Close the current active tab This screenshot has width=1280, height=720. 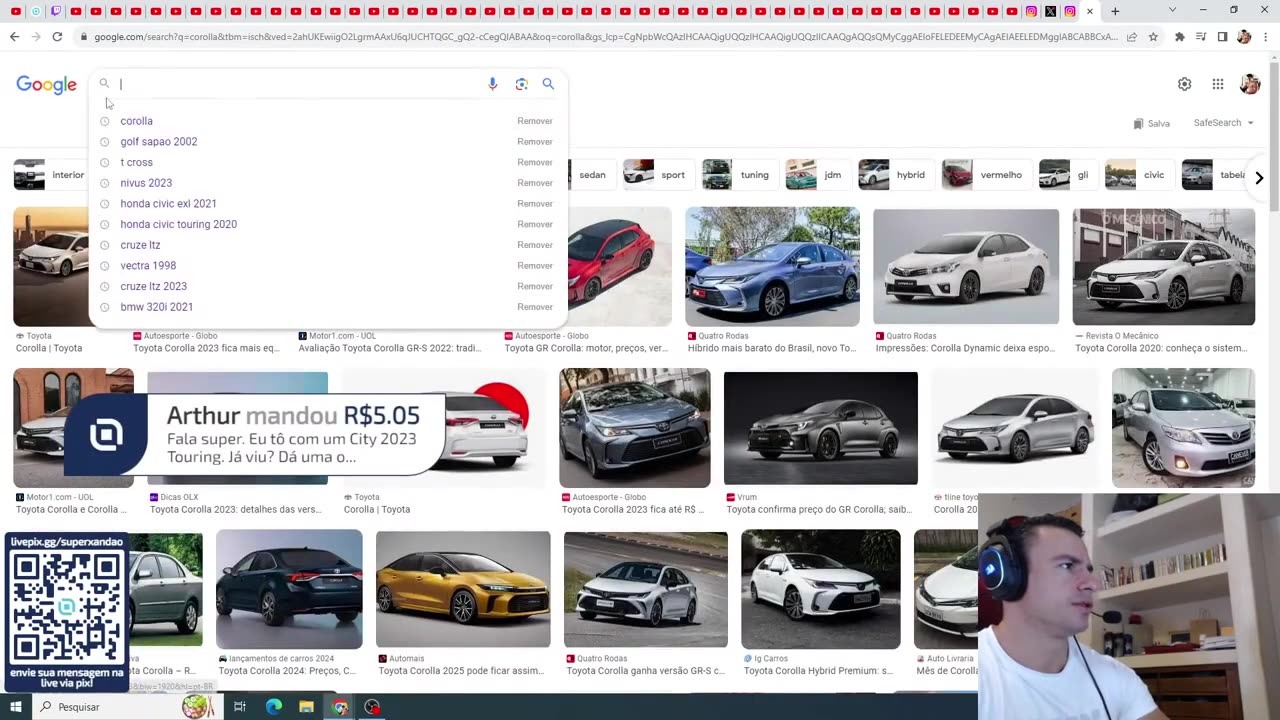pyautogui.click(x=1090, y=11)
